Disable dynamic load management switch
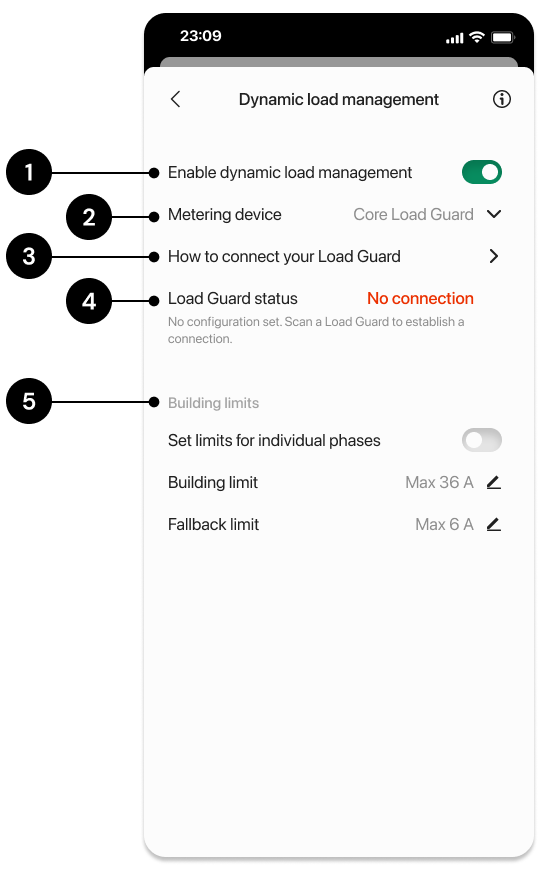Viewport: 548px width, 884px height. click(482, 172)
